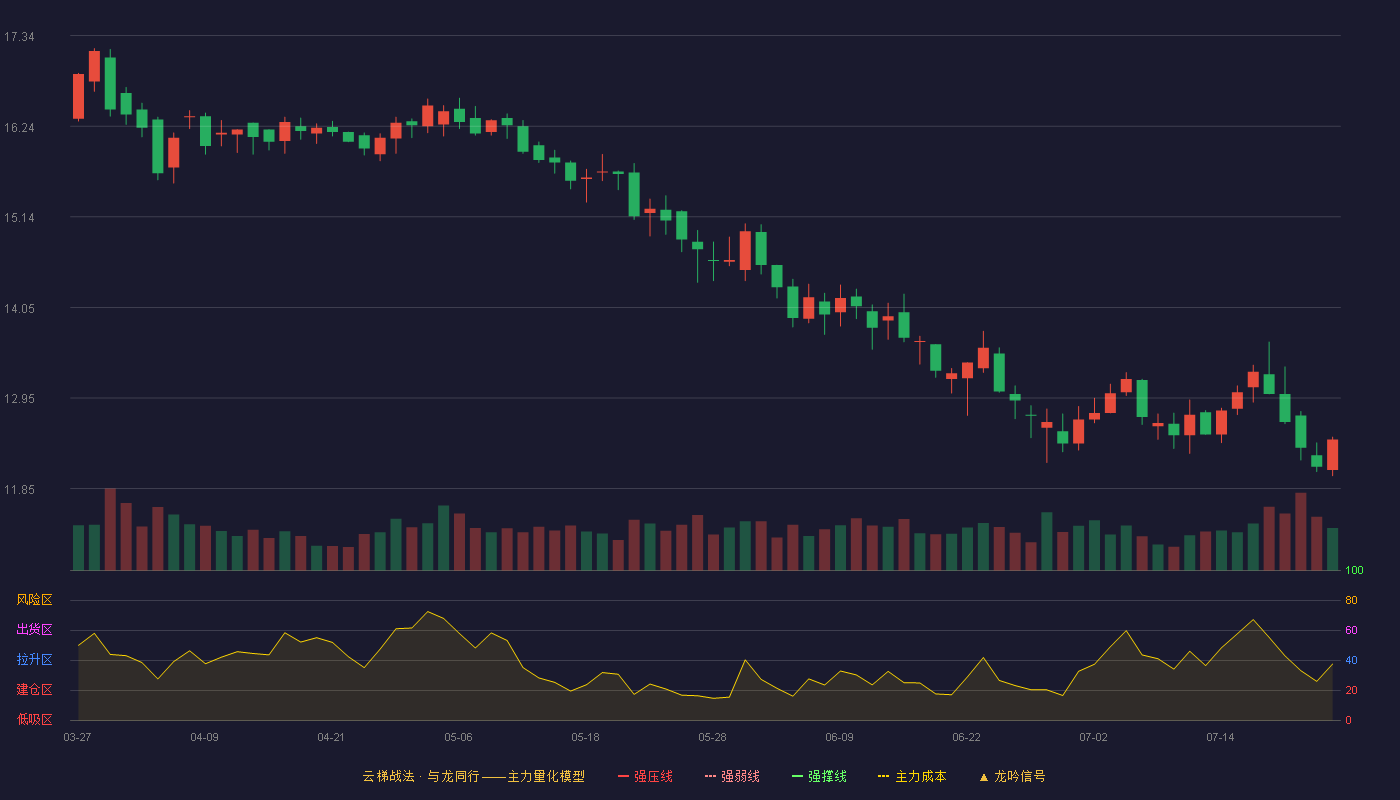Select the 云梯战法 主力量化模型 legend title

(473, 776)
